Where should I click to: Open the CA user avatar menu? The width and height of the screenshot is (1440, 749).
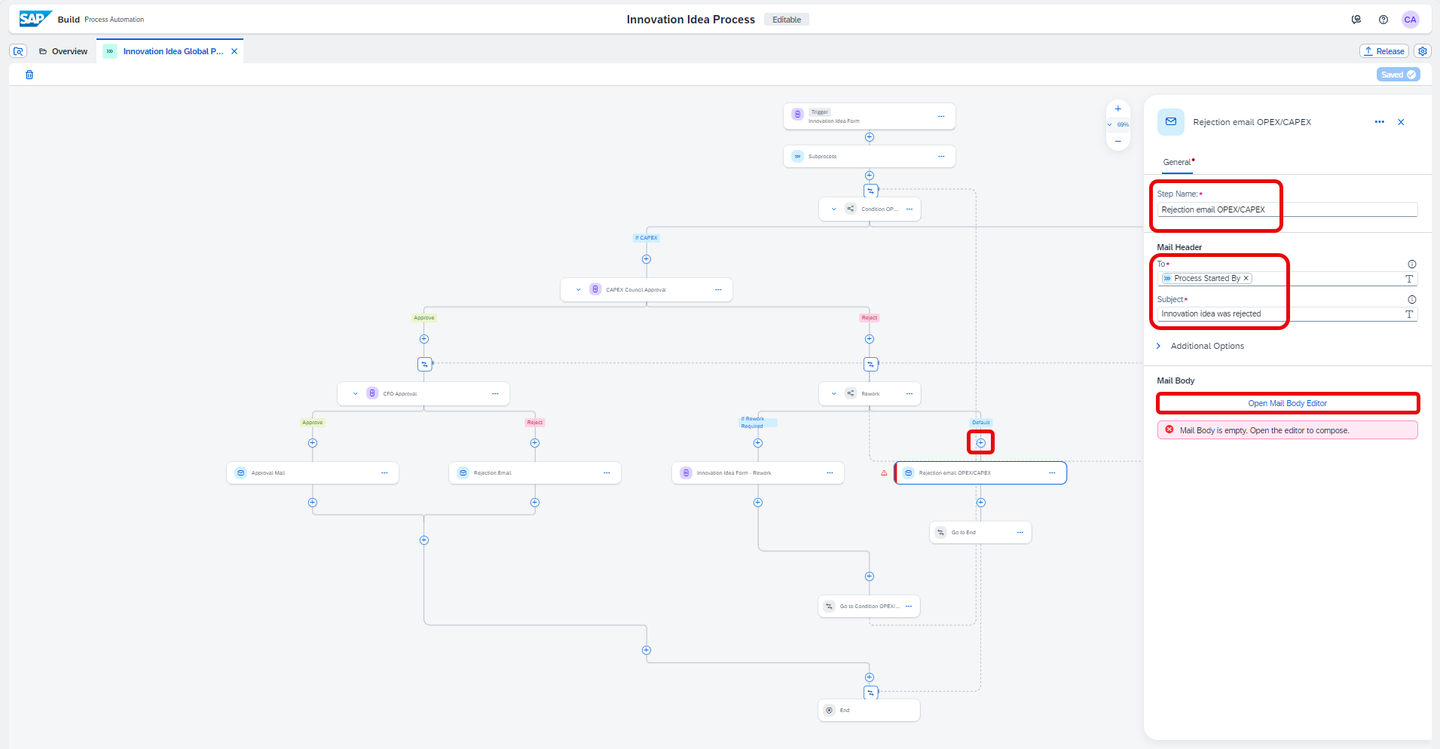1410,19
